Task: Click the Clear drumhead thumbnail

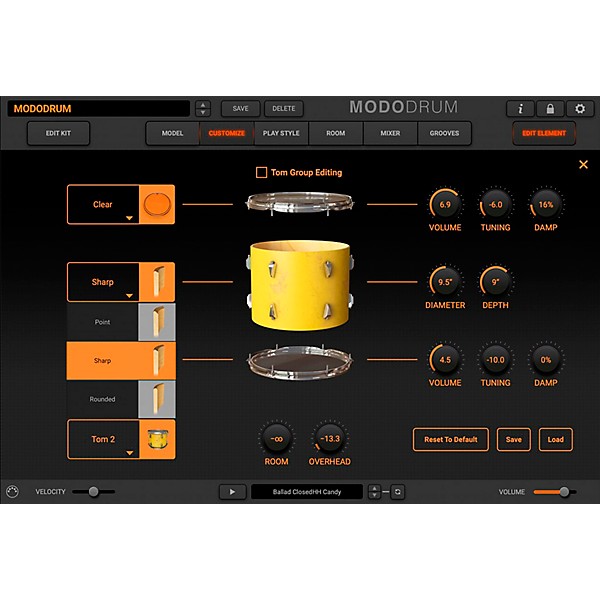Action: [157, 204]
